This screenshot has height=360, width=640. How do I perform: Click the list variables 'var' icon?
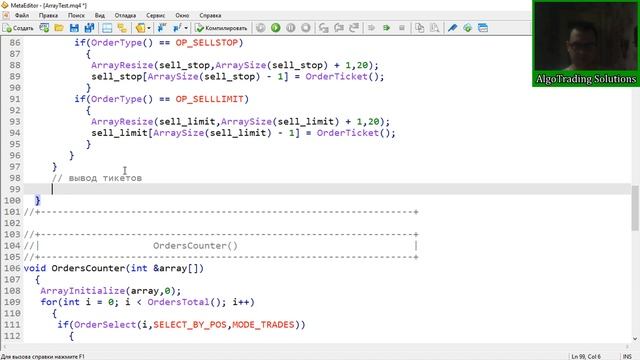point(162,28)
